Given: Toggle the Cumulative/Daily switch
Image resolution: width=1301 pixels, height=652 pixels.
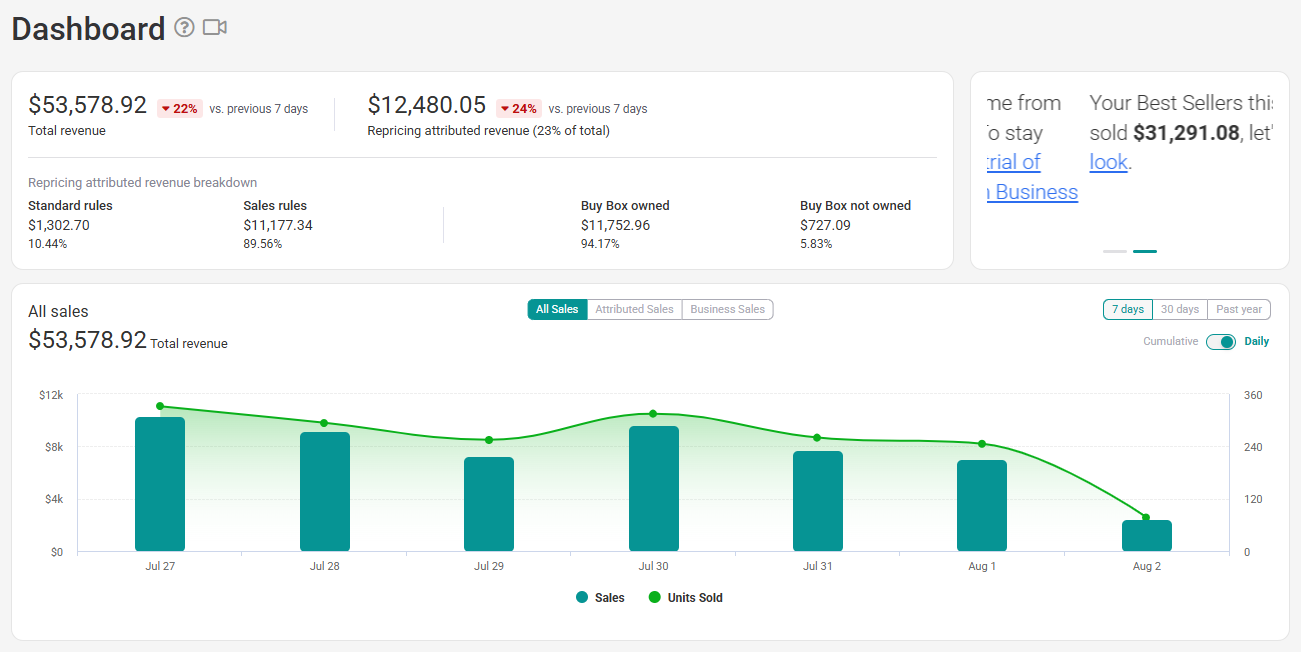Looking at the screenshot, I should (1221, 342).
